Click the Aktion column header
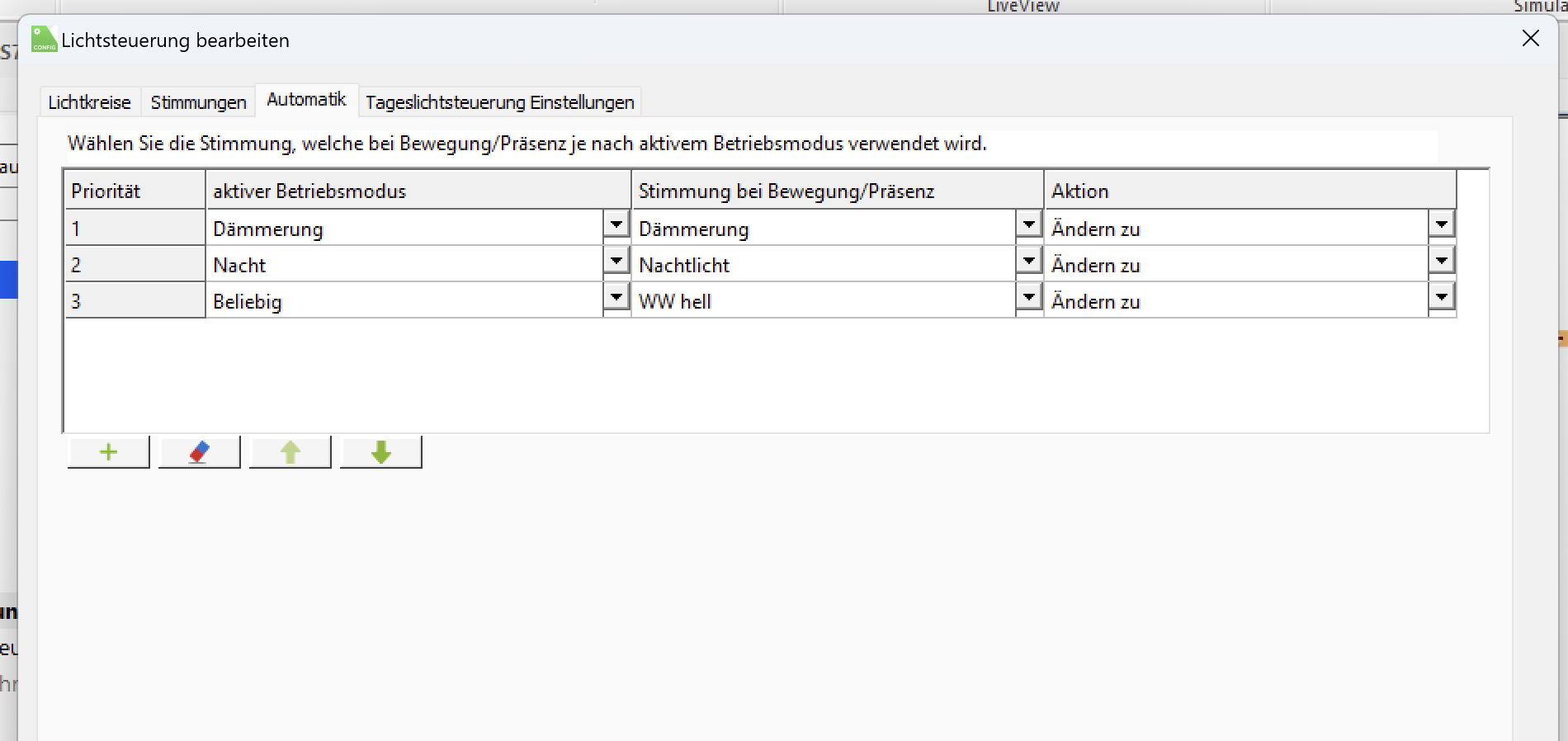Viewport: 1568px width, 741px height. pyautogui.click(x=1249, y=191)
